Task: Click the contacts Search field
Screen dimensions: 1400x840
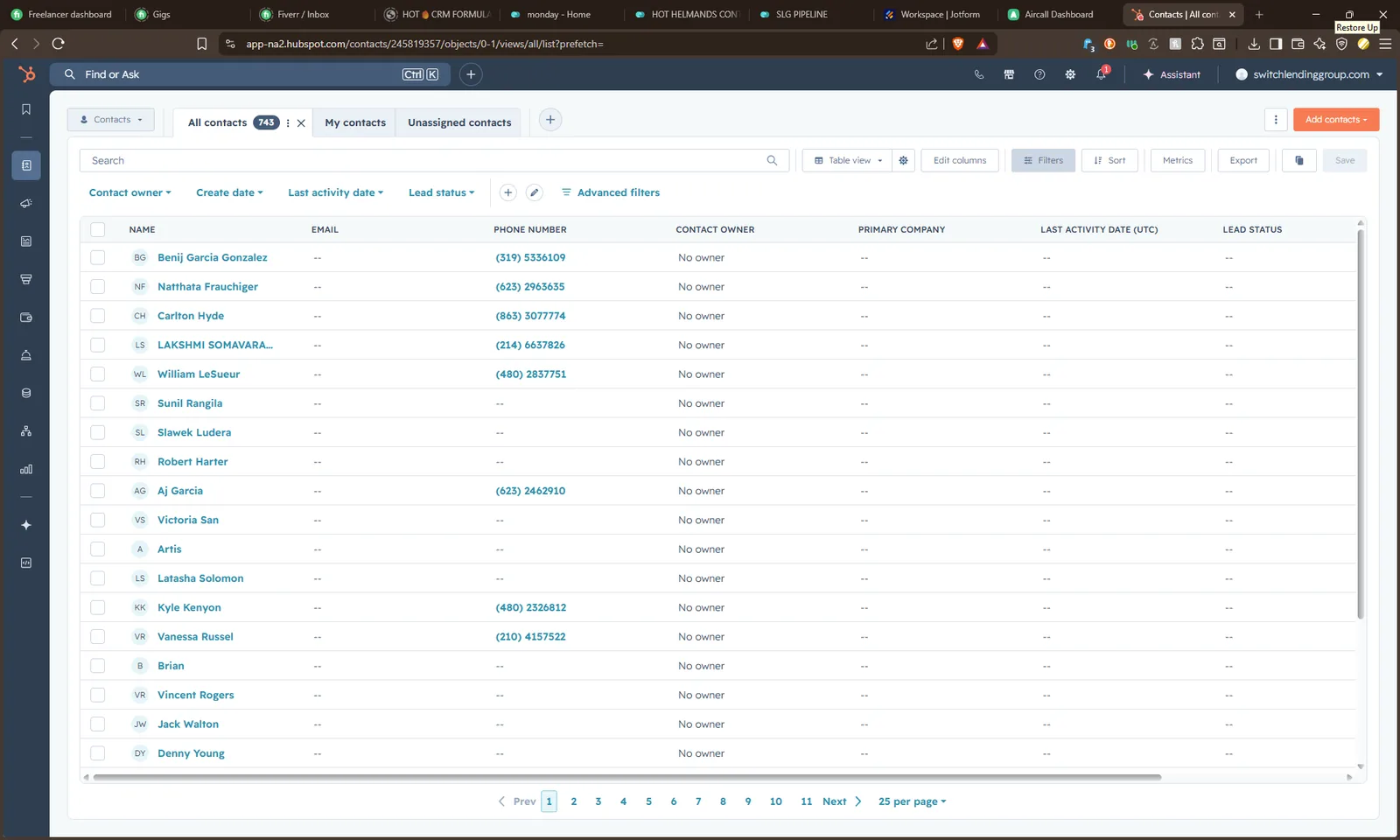Action: 434,160
